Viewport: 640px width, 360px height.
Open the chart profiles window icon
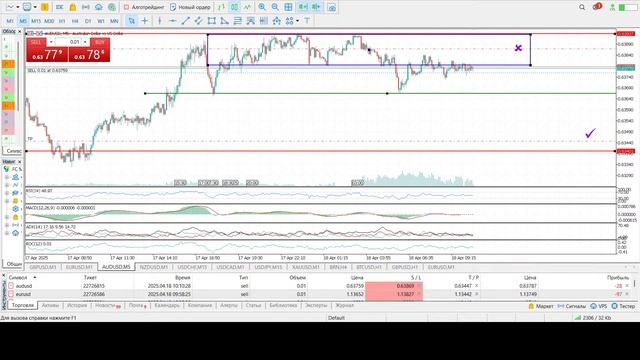click(x=27, y=7)
